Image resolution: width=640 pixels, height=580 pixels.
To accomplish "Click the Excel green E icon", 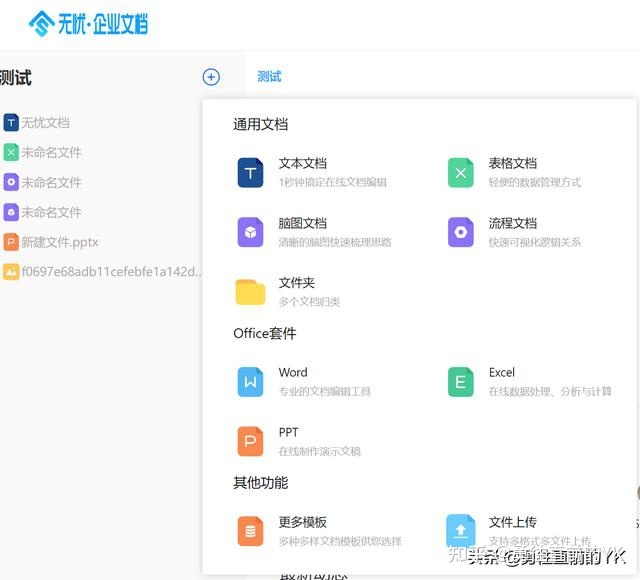I will 460,382.
